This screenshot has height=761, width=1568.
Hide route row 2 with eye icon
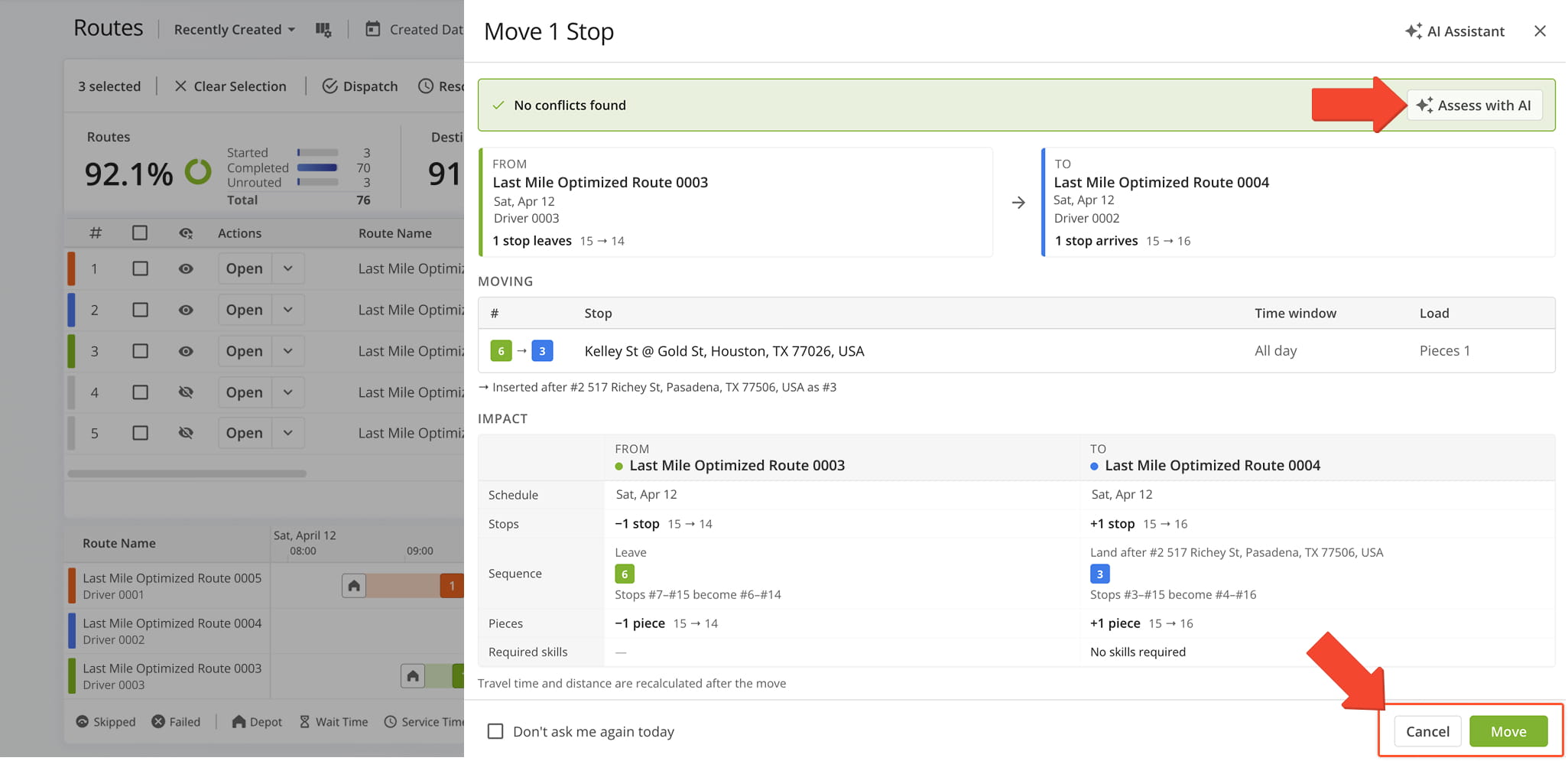point(186,310)
